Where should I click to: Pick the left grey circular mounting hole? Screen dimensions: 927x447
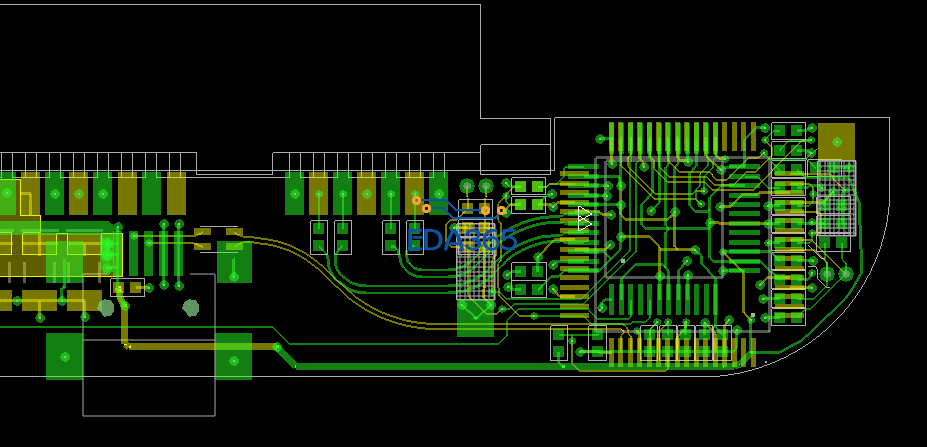[106, 308]
